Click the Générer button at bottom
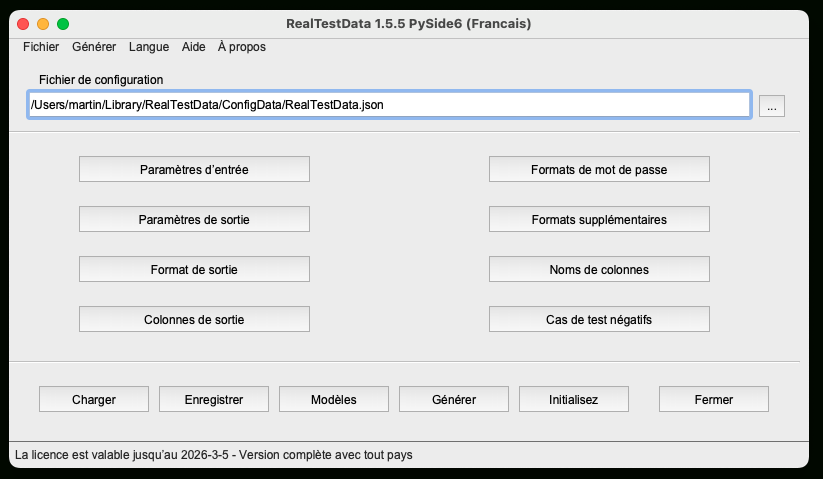Viewport: 823px width, 479px height. [x=453, y=399]
